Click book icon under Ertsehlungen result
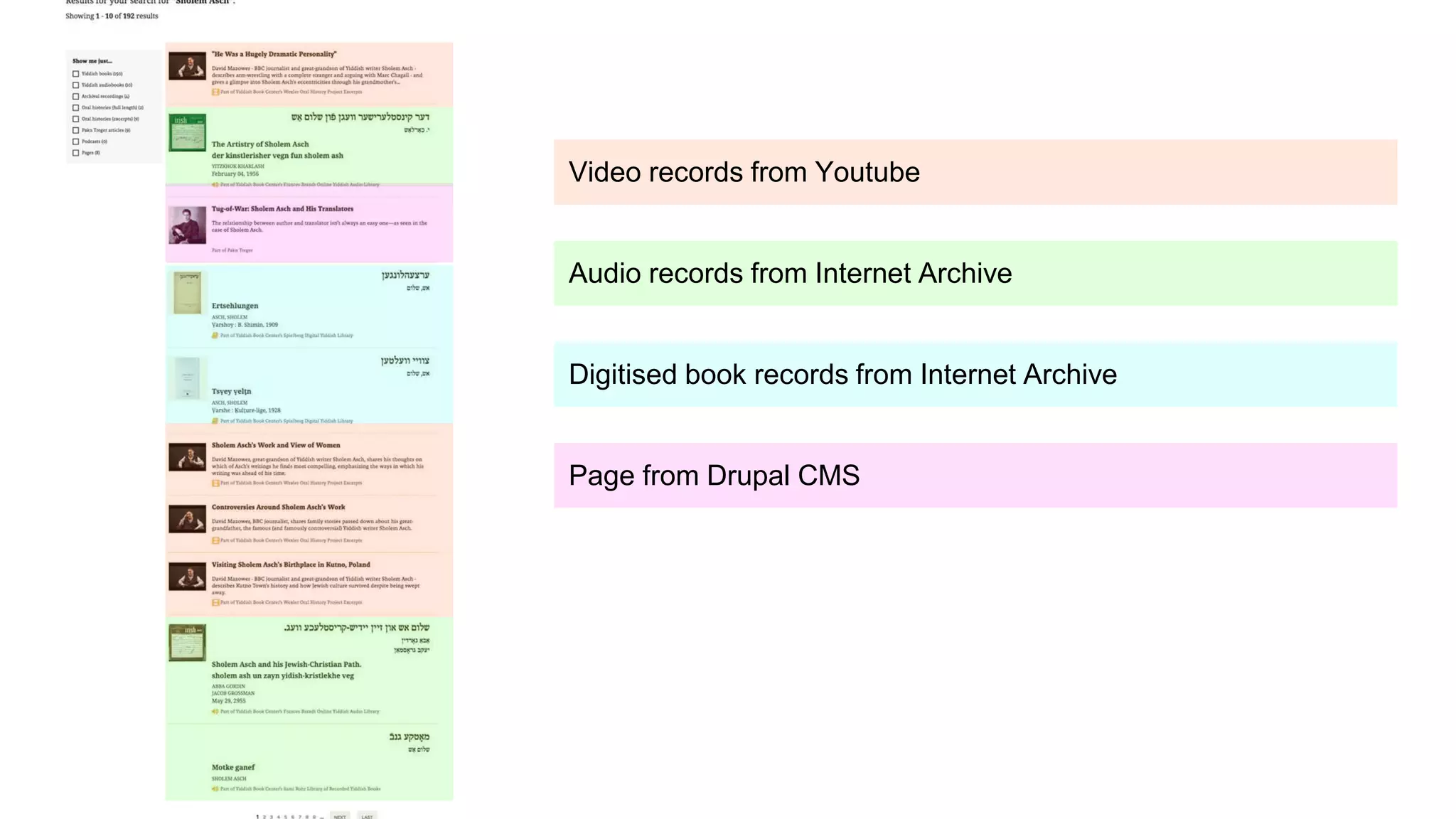The width and height of the screenshot is (1456, 819). [215, 335]
